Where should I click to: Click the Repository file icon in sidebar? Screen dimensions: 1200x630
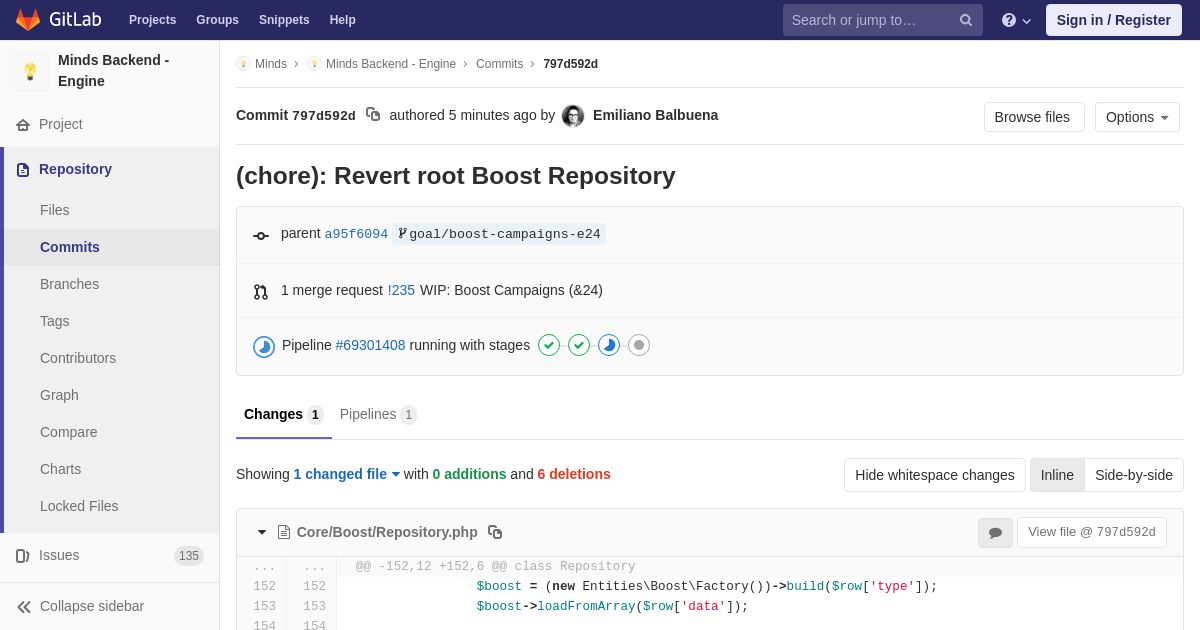[23, 170]
